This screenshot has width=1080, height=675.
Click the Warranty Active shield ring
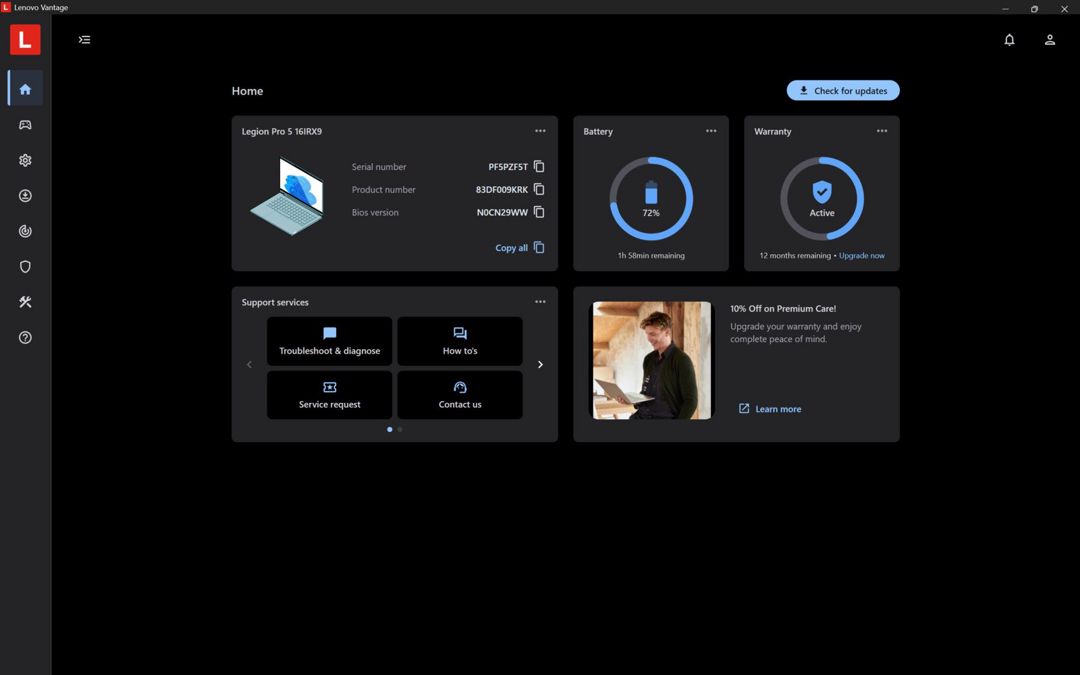[822, 198]
